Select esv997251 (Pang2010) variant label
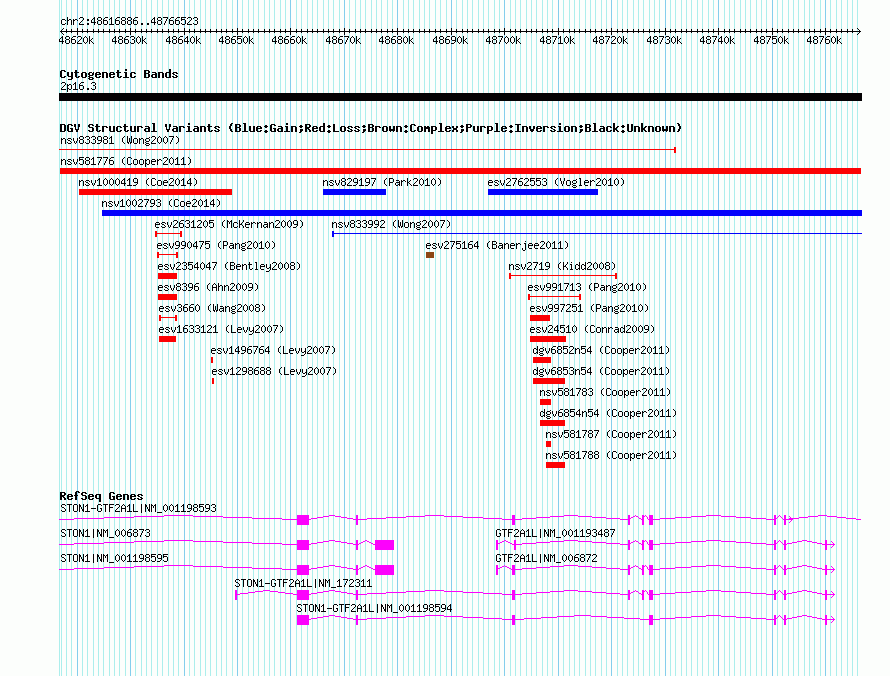 point(589,308)
